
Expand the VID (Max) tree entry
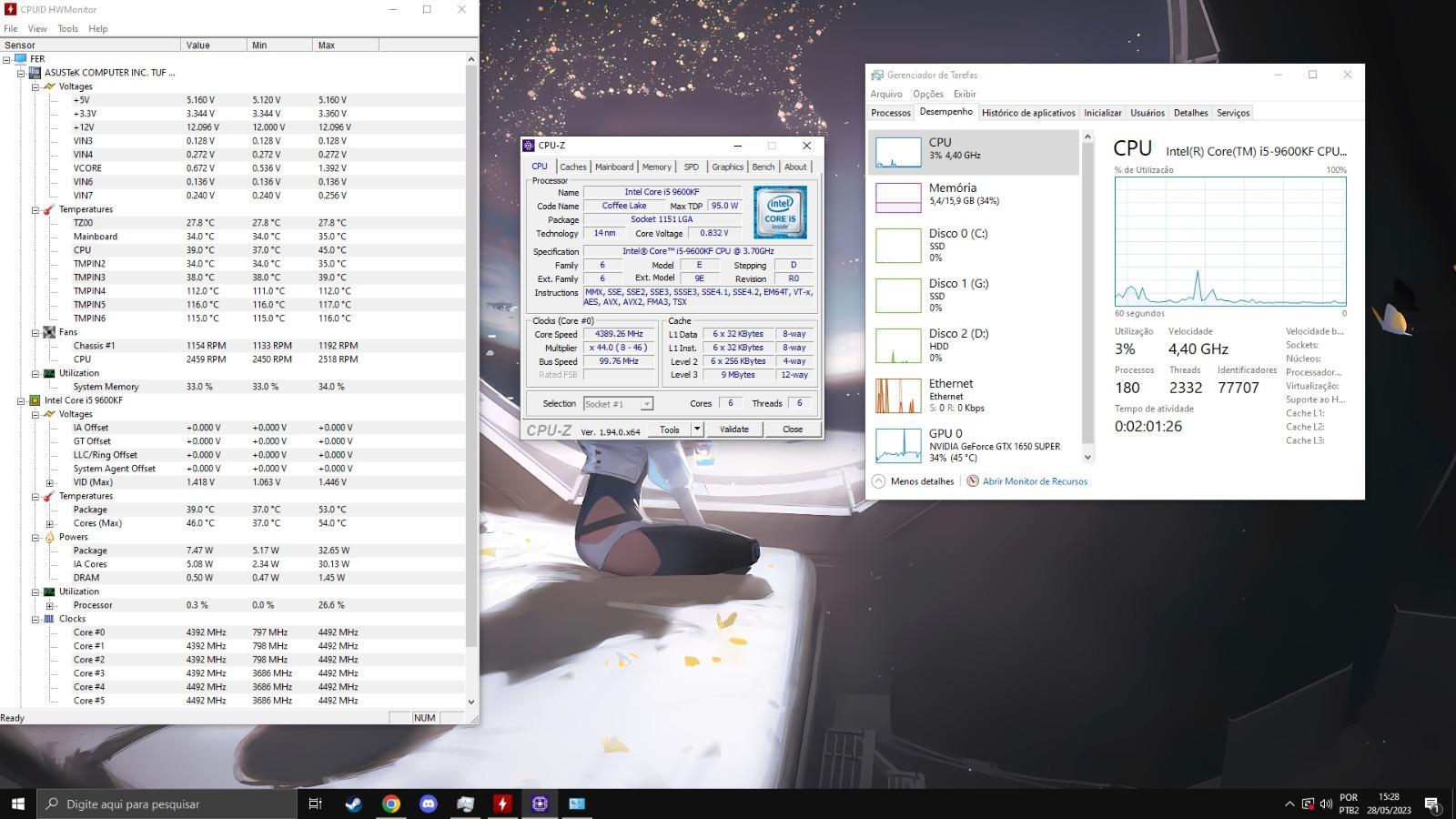click(50, 482)
